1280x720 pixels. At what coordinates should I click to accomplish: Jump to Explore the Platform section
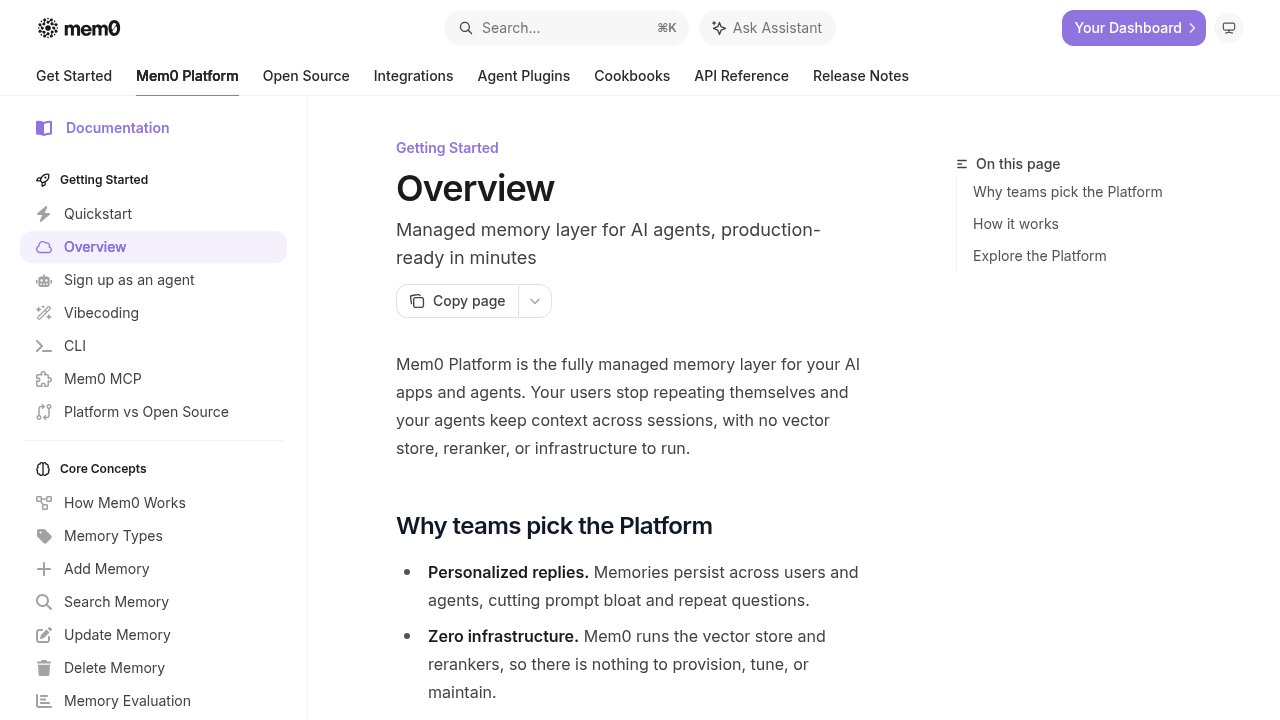coord(1040,256)
